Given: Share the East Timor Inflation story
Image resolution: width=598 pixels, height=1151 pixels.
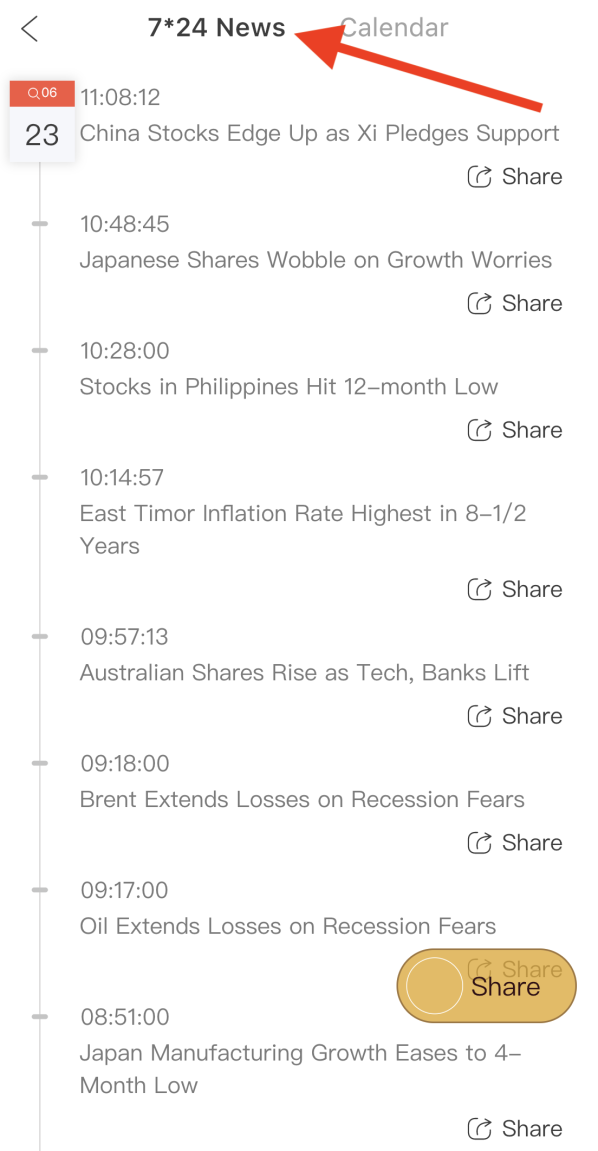Looking at the screenshot, I should tap(515, 589).
